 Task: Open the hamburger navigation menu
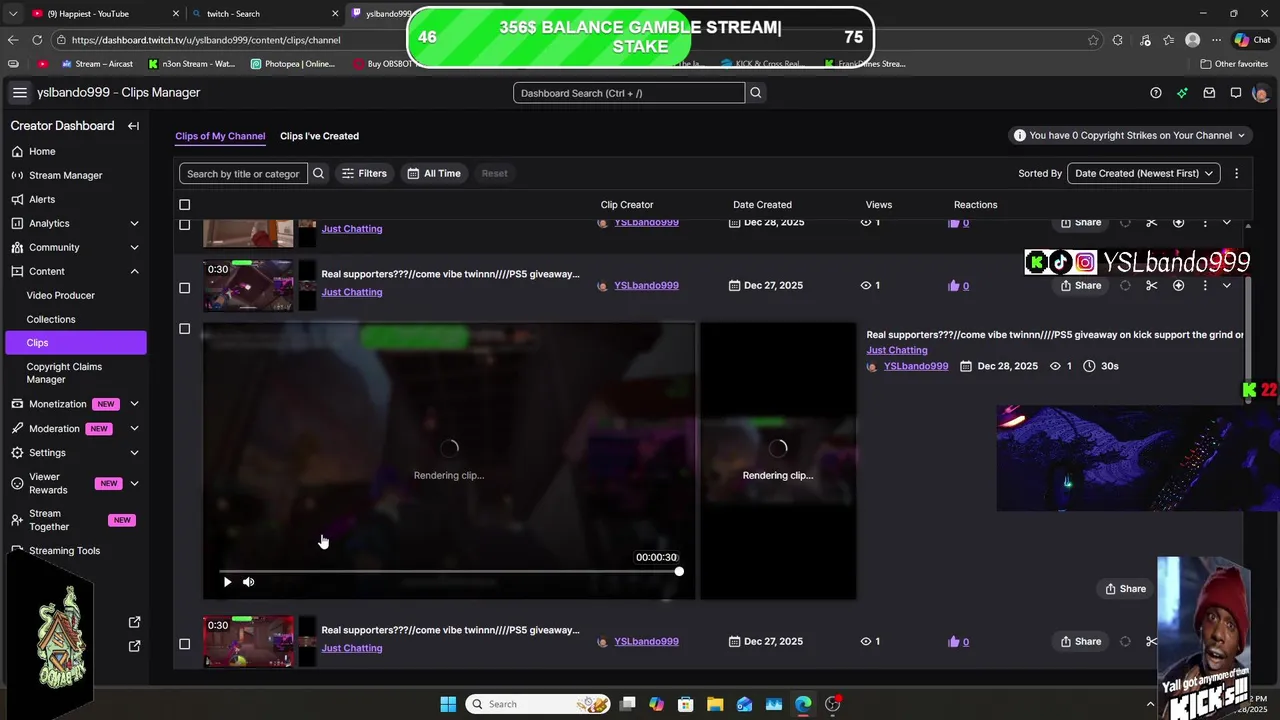click(x=19, y=93)
